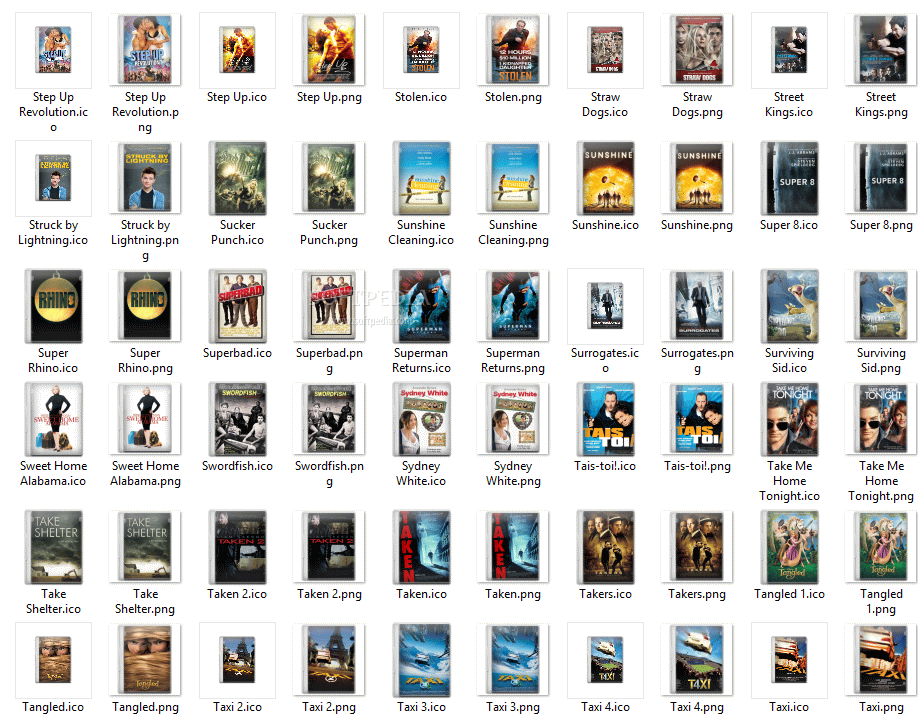Select the Tangled 1.ico icon

[789, 547]
